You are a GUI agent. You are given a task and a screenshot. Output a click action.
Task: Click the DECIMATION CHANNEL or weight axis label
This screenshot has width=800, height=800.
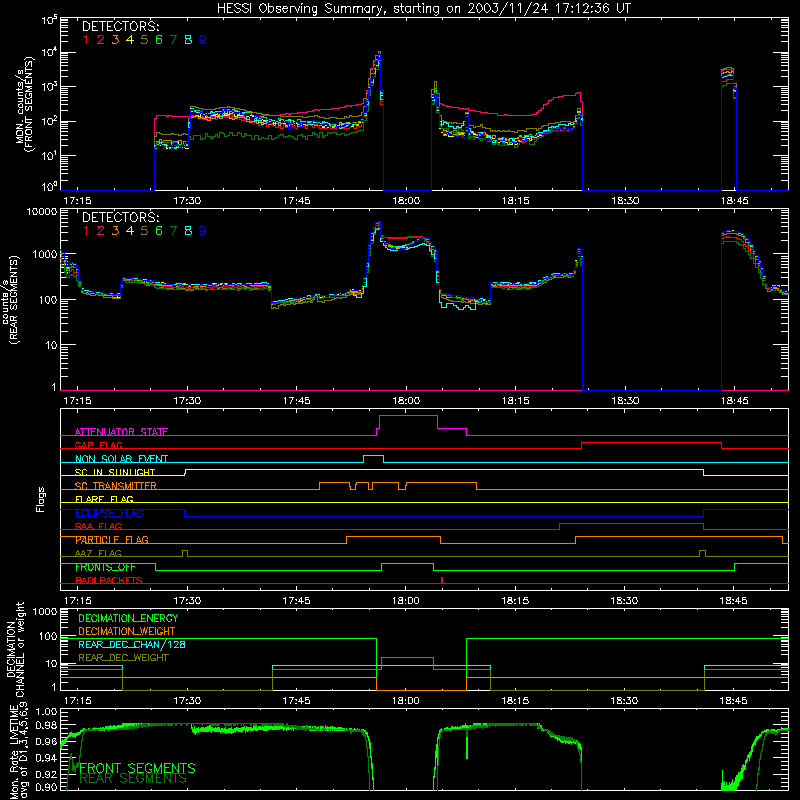pos(16,649)
